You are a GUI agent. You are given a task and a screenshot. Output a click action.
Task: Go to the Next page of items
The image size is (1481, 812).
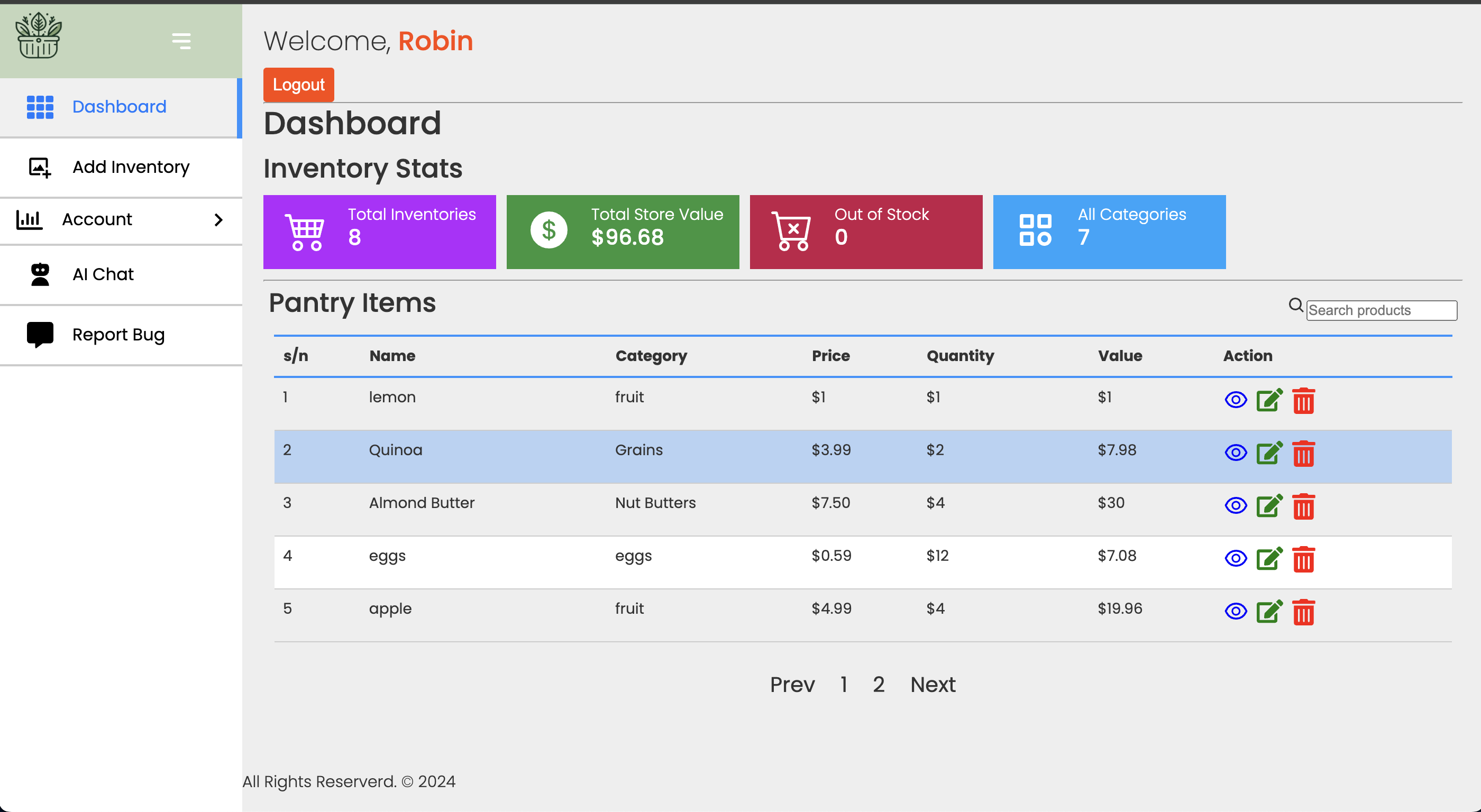coord(932,685)
